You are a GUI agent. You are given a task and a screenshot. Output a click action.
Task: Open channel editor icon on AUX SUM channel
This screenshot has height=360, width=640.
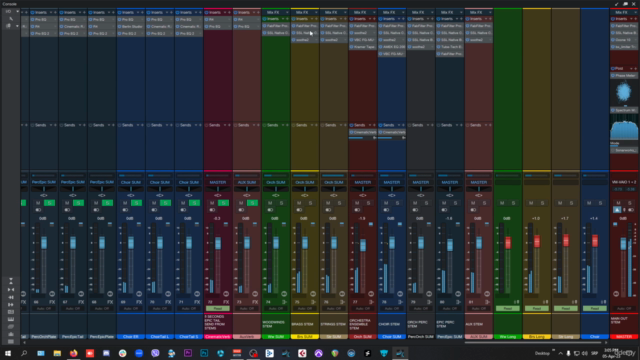487,294
